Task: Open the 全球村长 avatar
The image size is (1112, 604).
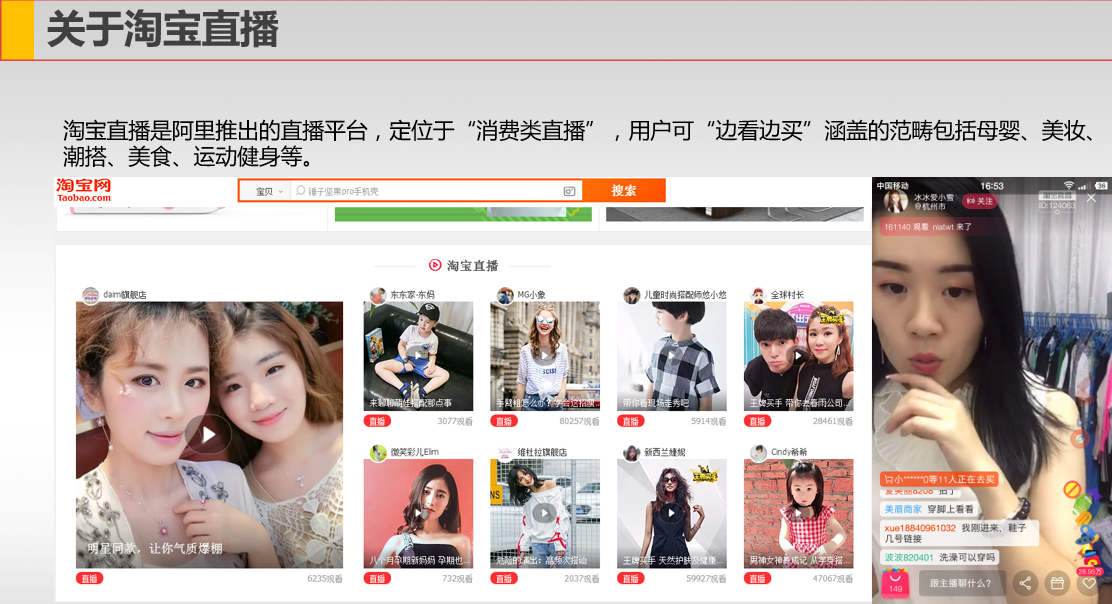Action: point(758,295)
